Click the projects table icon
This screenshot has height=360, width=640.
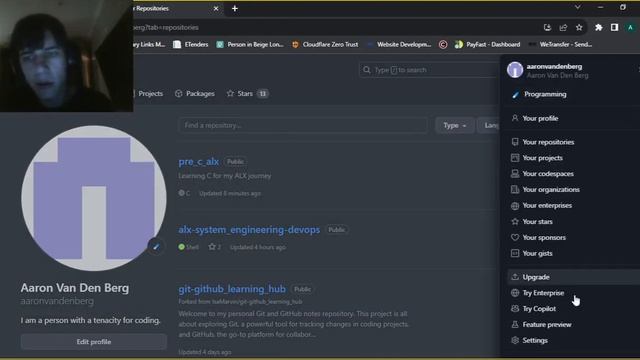point(515,158)
